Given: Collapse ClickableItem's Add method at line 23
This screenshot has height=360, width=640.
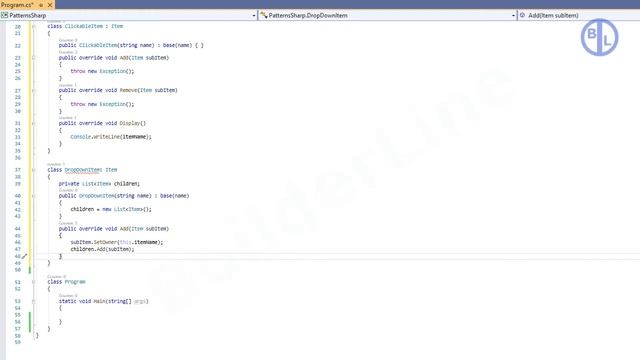Looking at the screenshot, I should 34,58.
